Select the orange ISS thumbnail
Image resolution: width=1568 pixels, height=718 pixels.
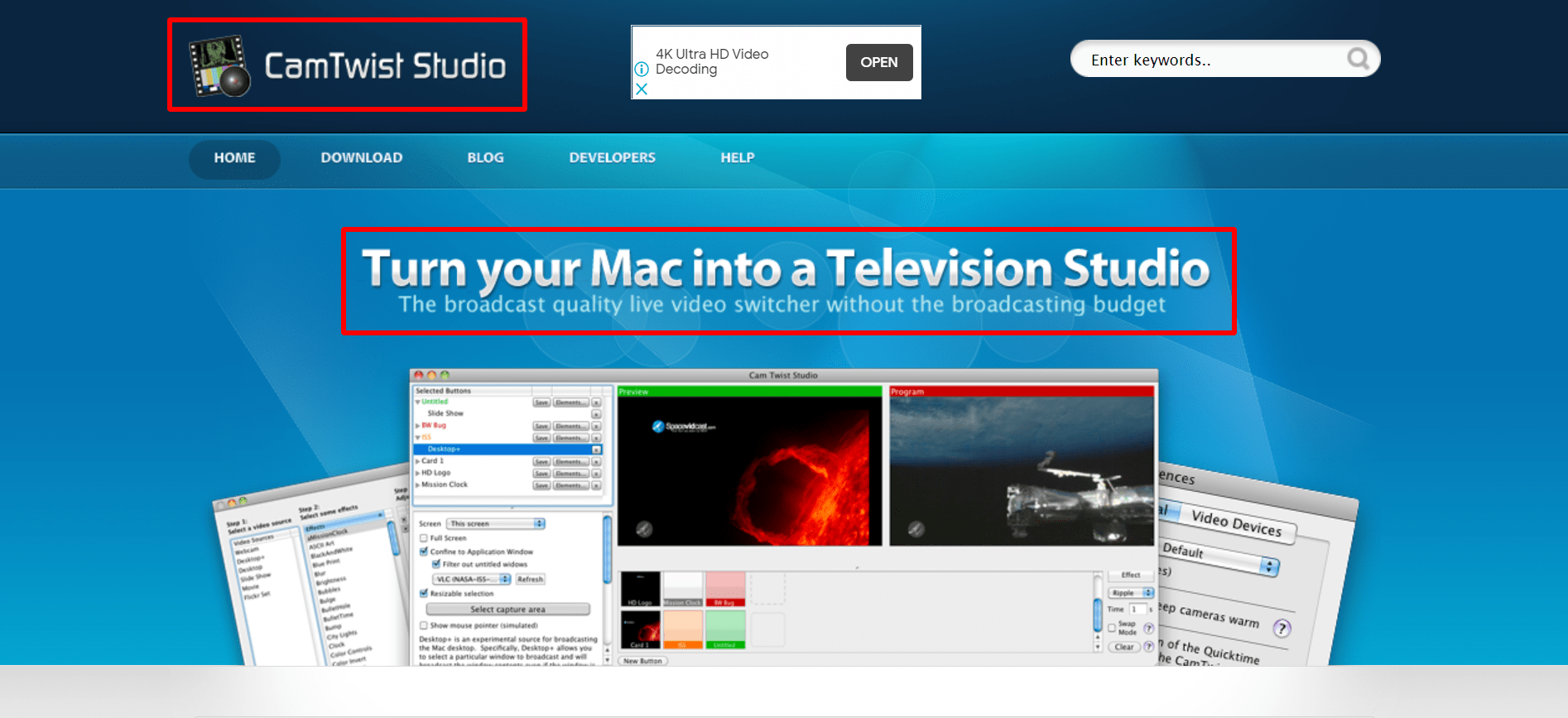(x=683, y=629)
